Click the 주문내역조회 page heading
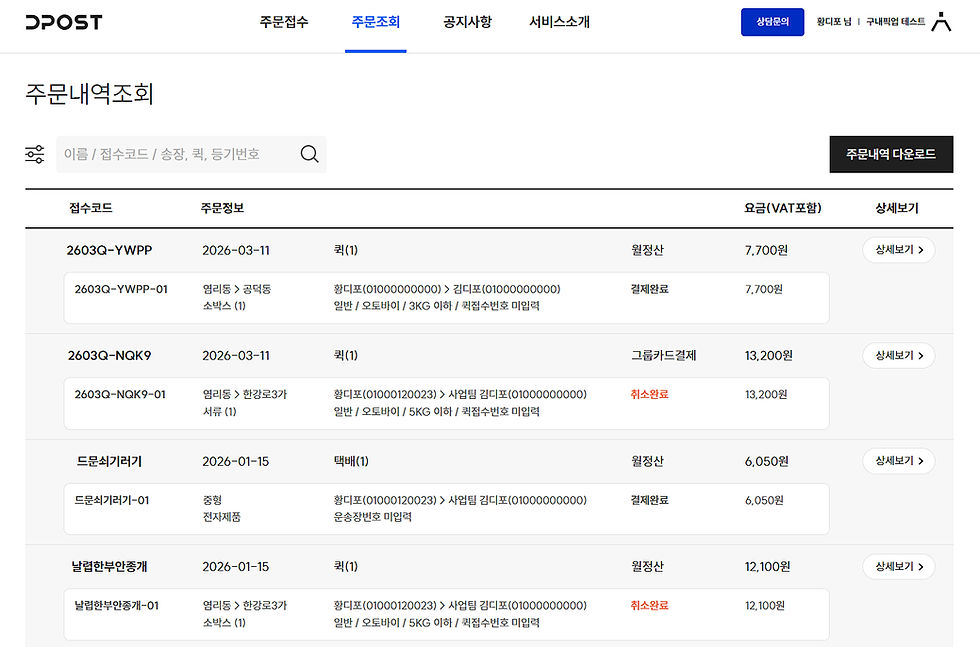980x647 pixels. [x=89, y=94]
